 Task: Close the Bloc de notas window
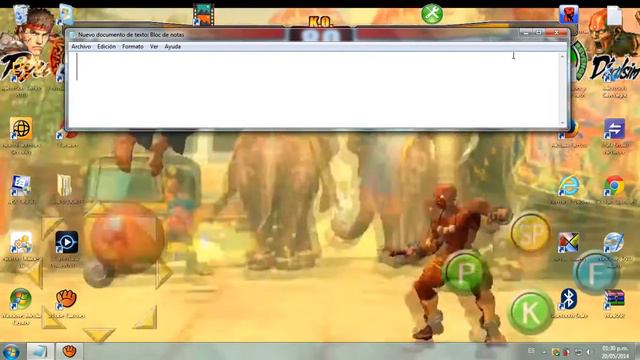tap(557, 32)
